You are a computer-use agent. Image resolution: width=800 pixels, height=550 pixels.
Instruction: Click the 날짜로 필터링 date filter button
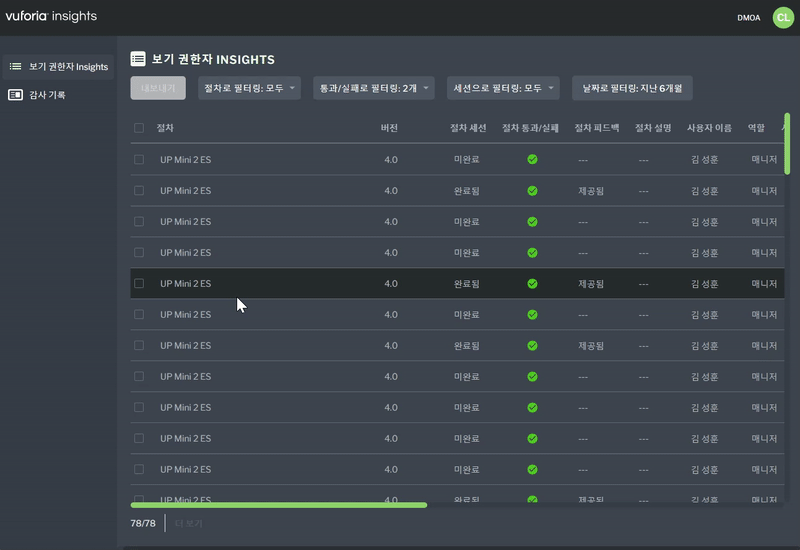631,88
